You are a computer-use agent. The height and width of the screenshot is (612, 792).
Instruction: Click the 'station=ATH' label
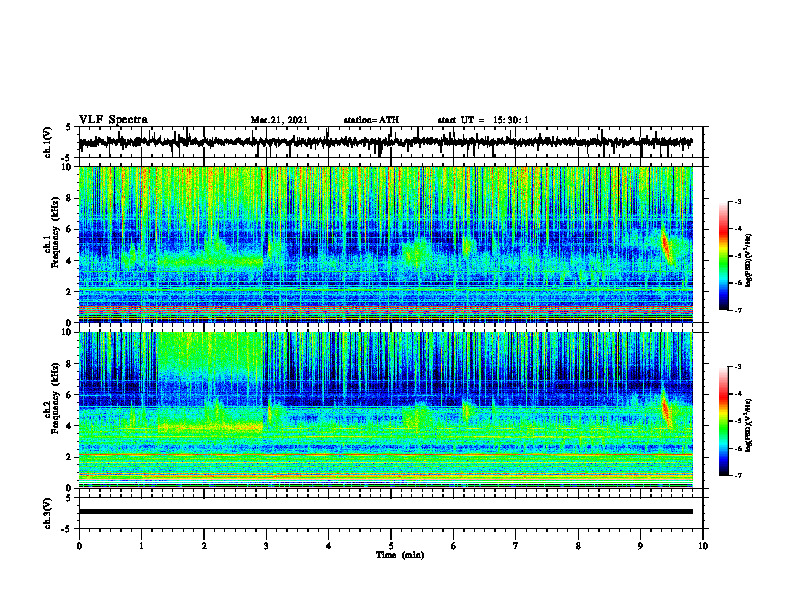(371, 120)
